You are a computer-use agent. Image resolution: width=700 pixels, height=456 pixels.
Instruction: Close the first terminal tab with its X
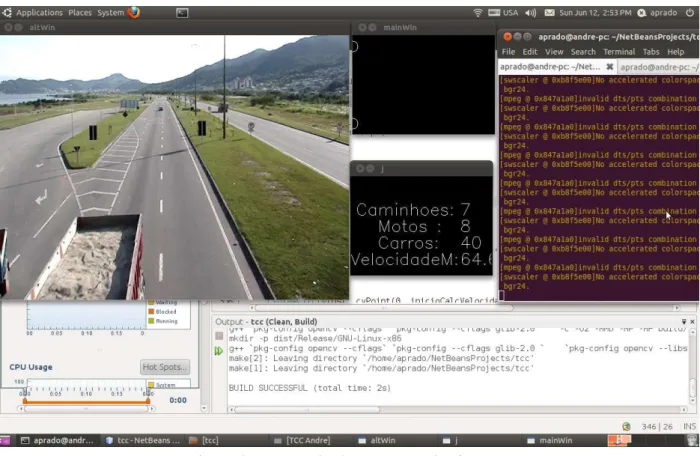tap(609, 67)
